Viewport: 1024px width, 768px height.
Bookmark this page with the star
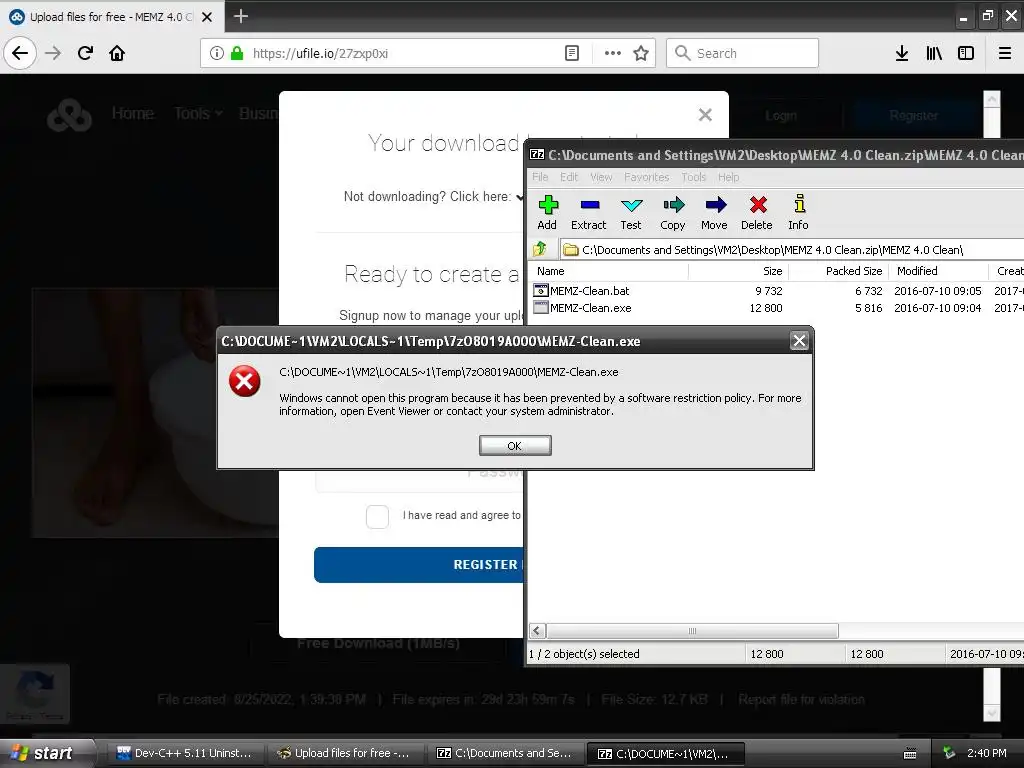pos(641,53)
